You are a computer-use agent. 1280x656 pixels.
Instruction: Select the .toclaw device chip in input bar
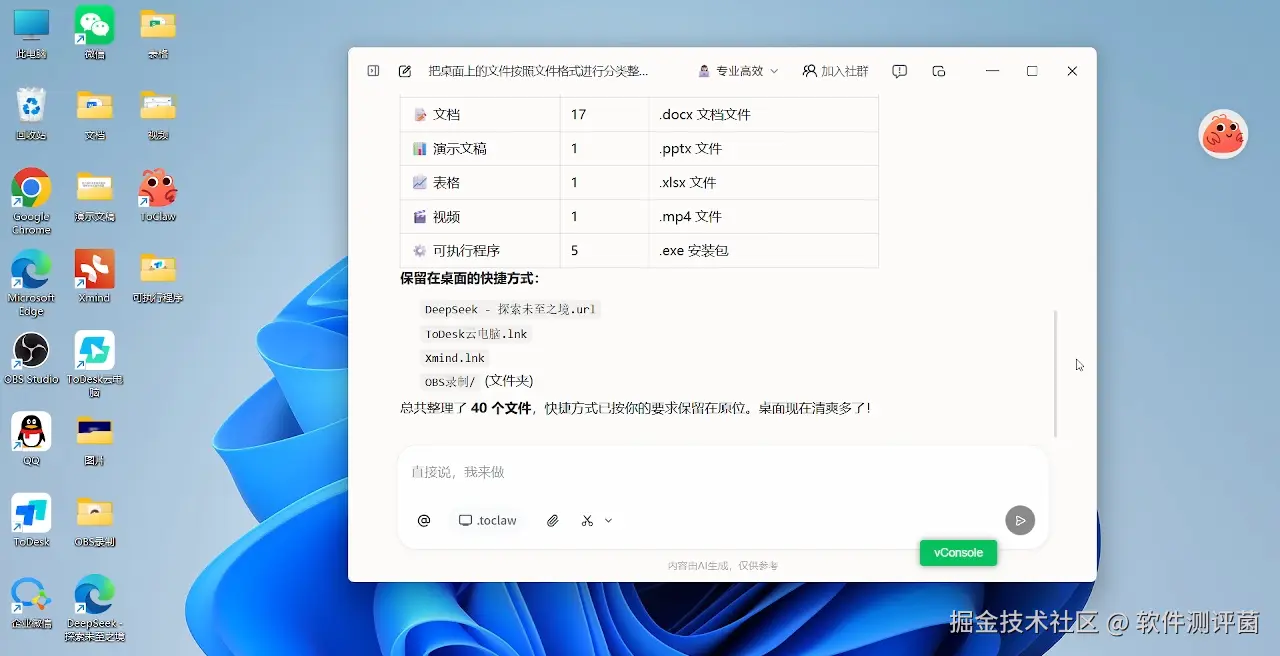coord(487,520)
